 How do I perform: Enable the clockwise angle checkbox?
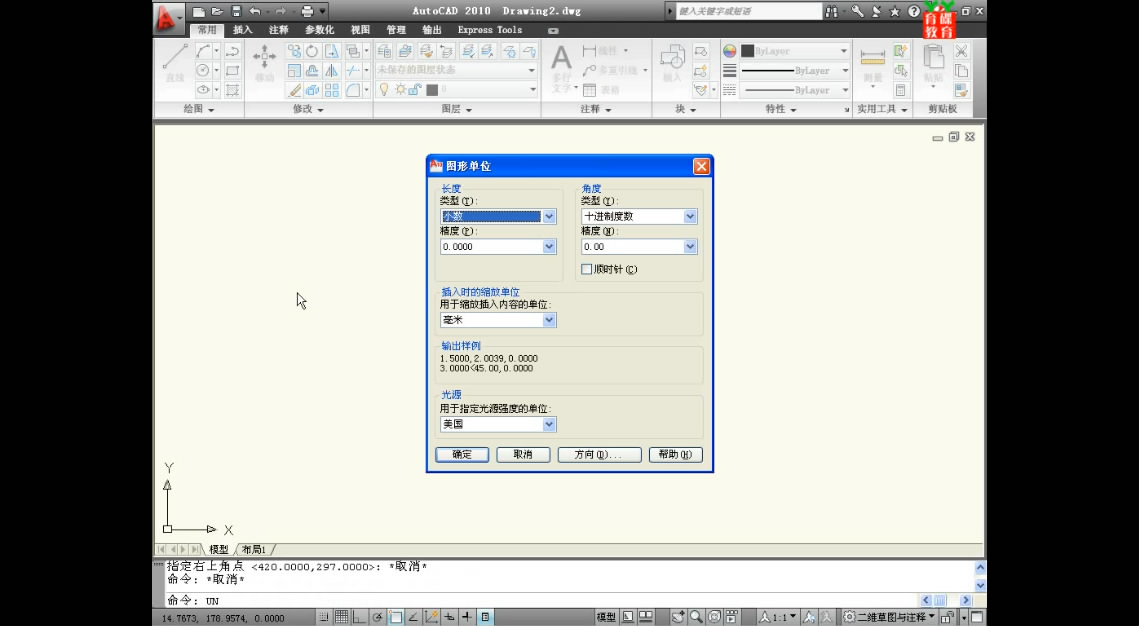pos(587,269)
